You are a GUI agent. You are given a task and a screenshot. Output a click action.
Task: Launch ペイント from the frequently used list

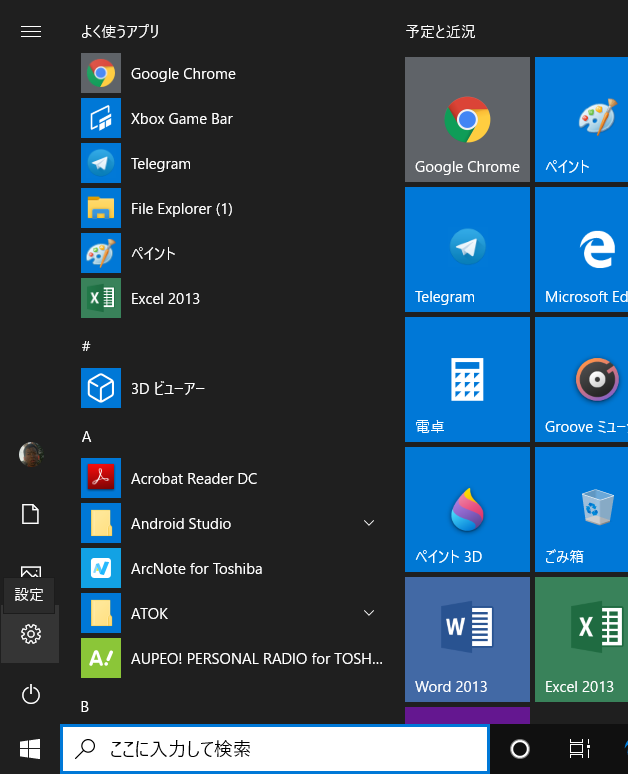click(x=232, y=253)
